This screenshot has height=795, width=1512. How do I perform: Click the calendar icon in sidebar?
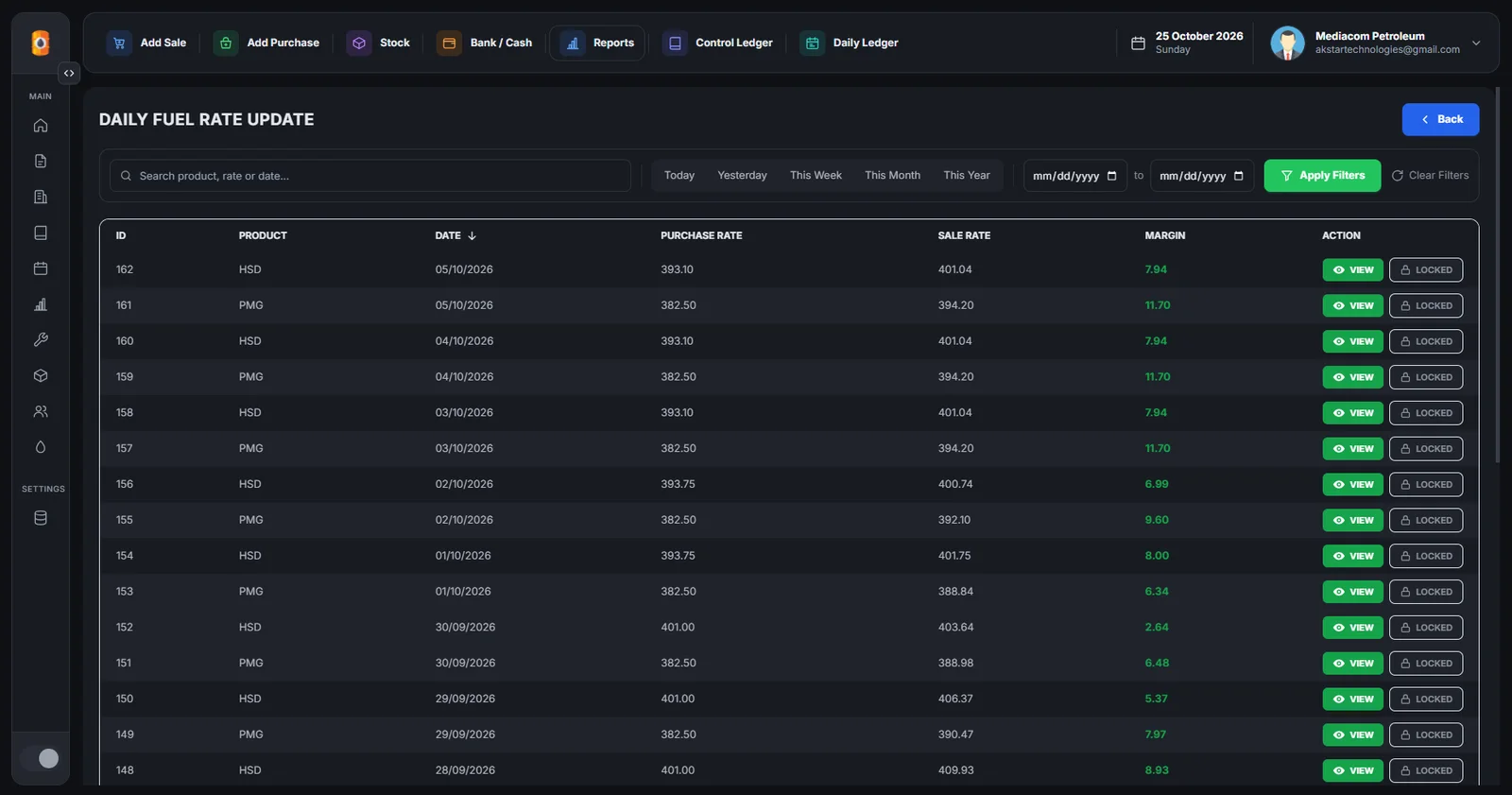pyautogui.click(x=41, y=268)
